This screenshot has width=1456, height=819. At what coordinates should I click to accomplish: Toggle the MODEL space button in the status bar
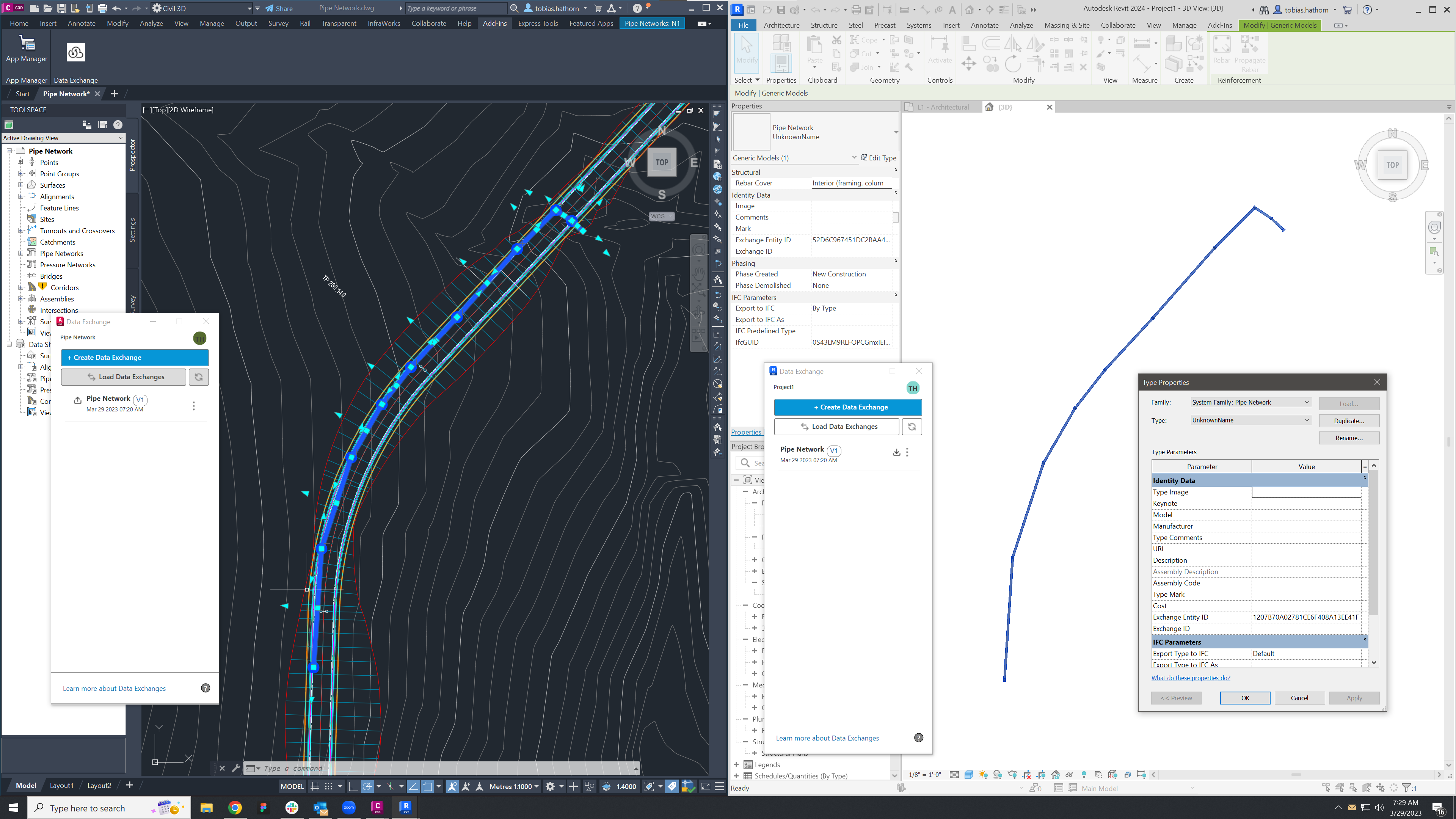point(292,786)
